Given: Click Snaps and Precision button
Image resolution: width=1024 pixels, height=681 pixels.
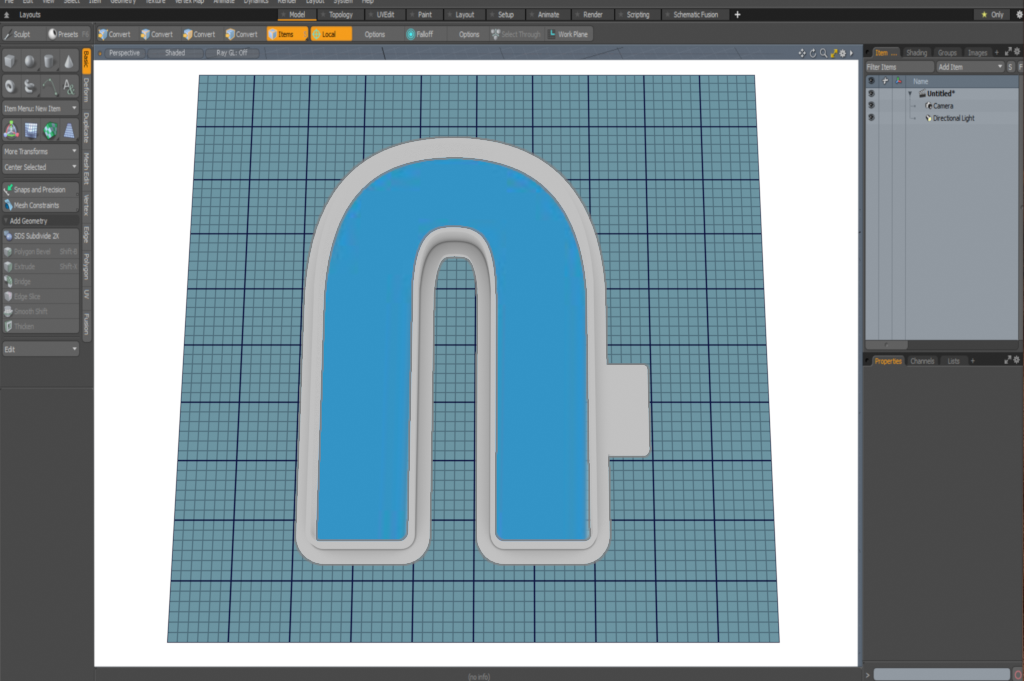Looking at the screenshot, I should tap(40, 189).
